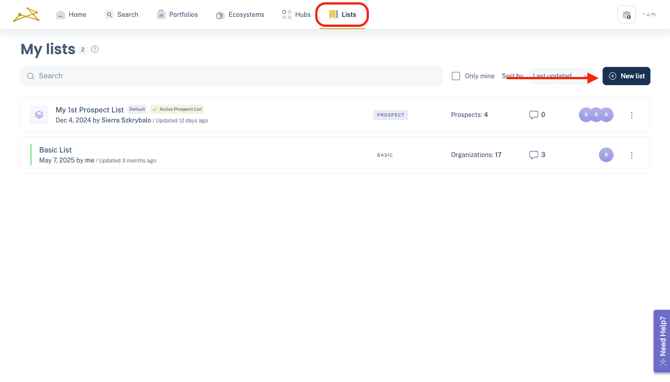
Task: Enable the Only mine checkbox
Action: [x=456, y=76]
